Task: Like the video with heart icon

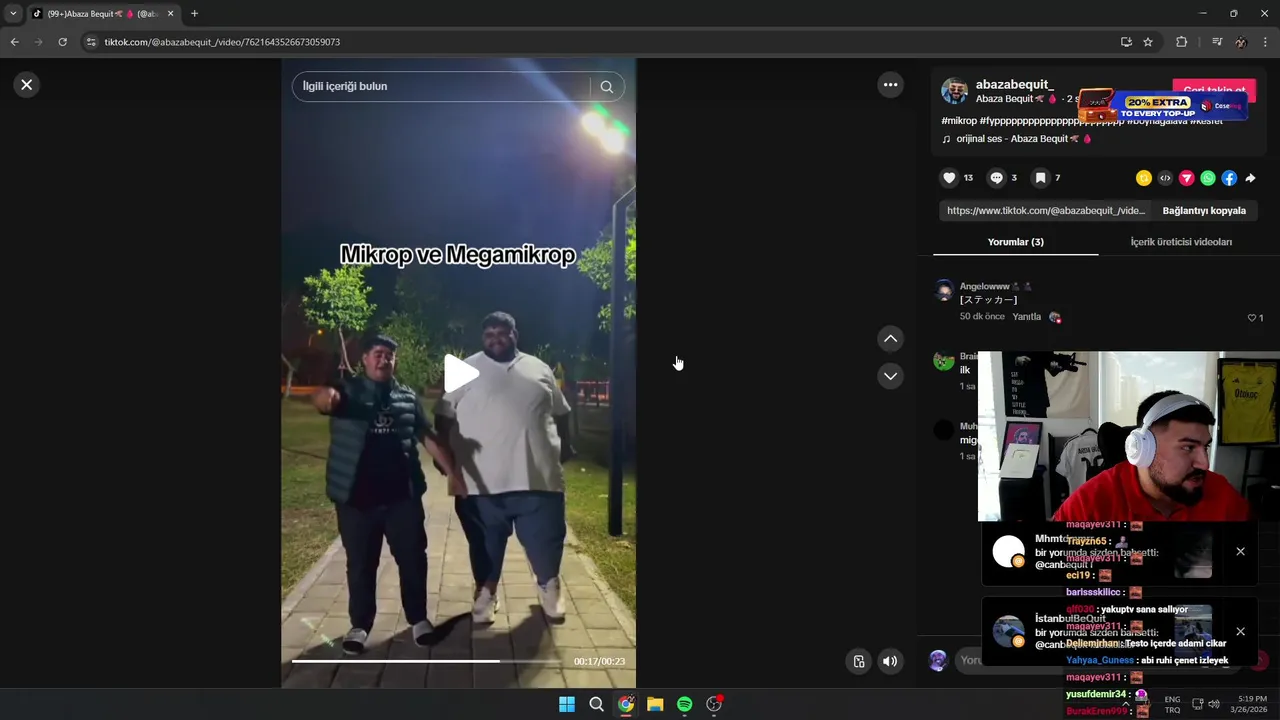Action: pyautogui.click(x=949, y=178)
